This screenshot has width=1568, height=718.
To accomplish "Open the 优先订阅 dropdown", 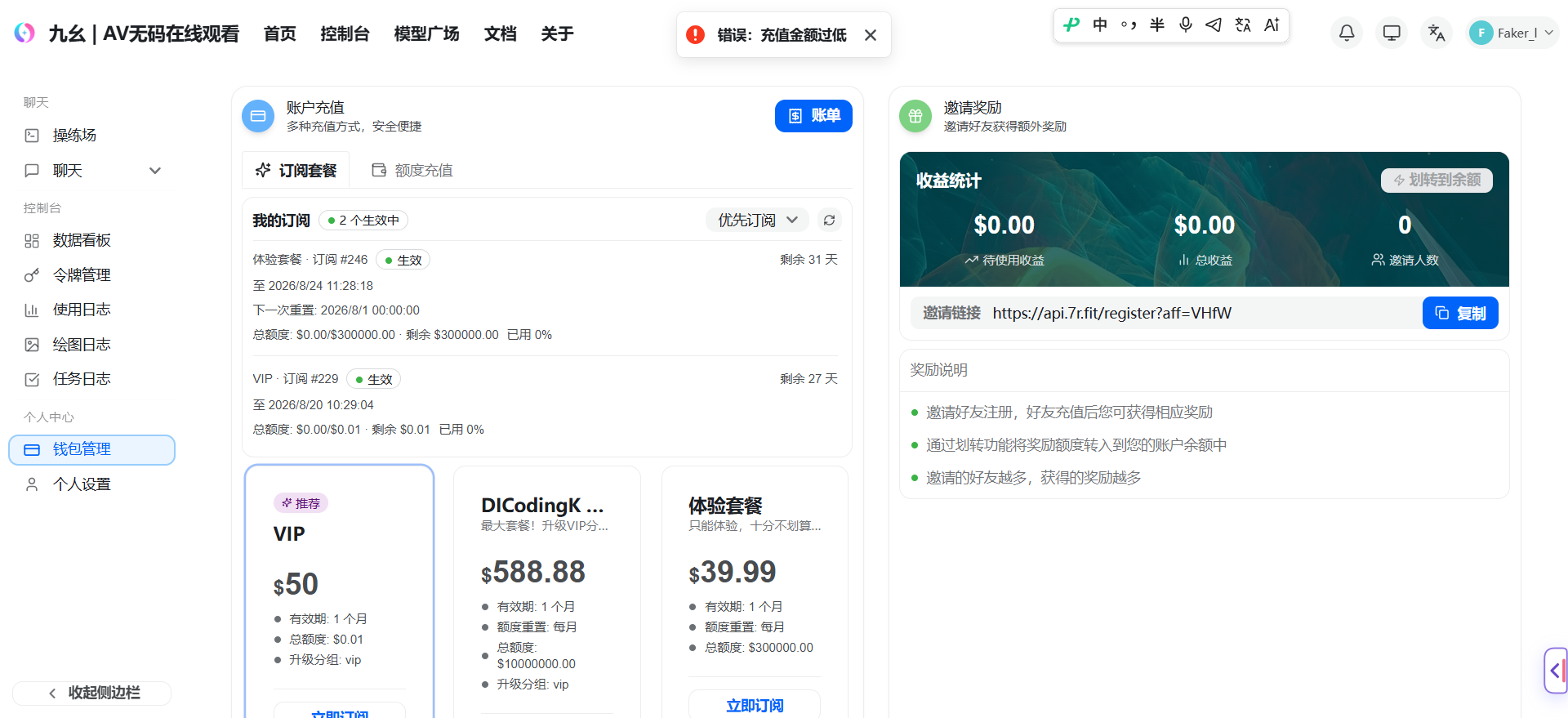I will 756,220.
